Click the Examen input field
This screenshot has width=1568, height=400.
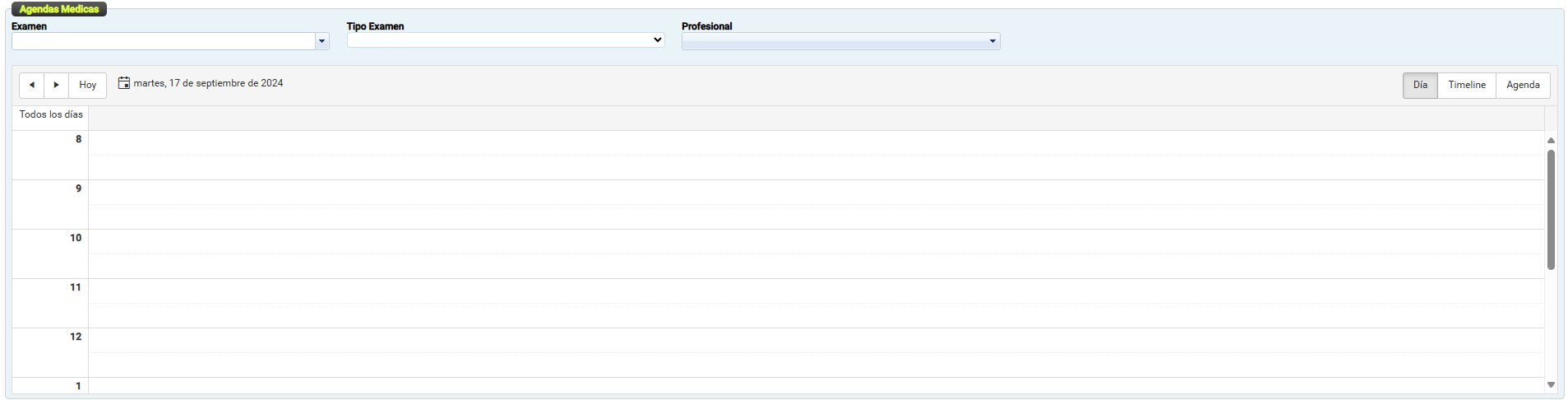163,41
